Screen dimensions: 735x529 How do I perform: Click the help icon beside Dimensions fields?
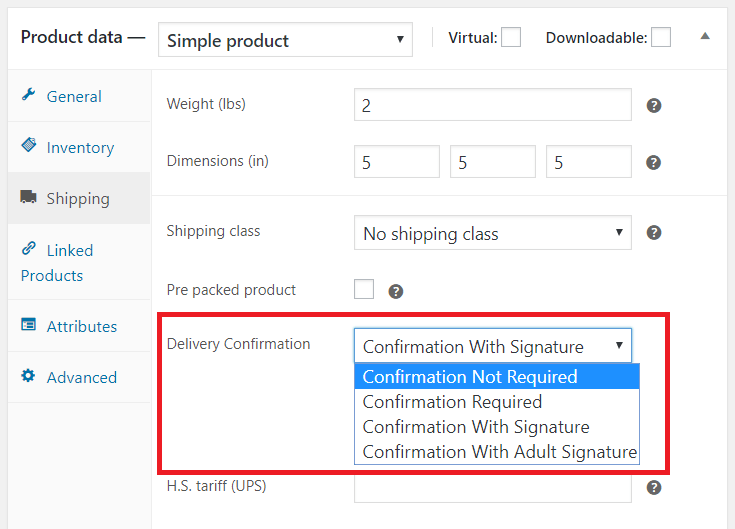click(654, 162)
